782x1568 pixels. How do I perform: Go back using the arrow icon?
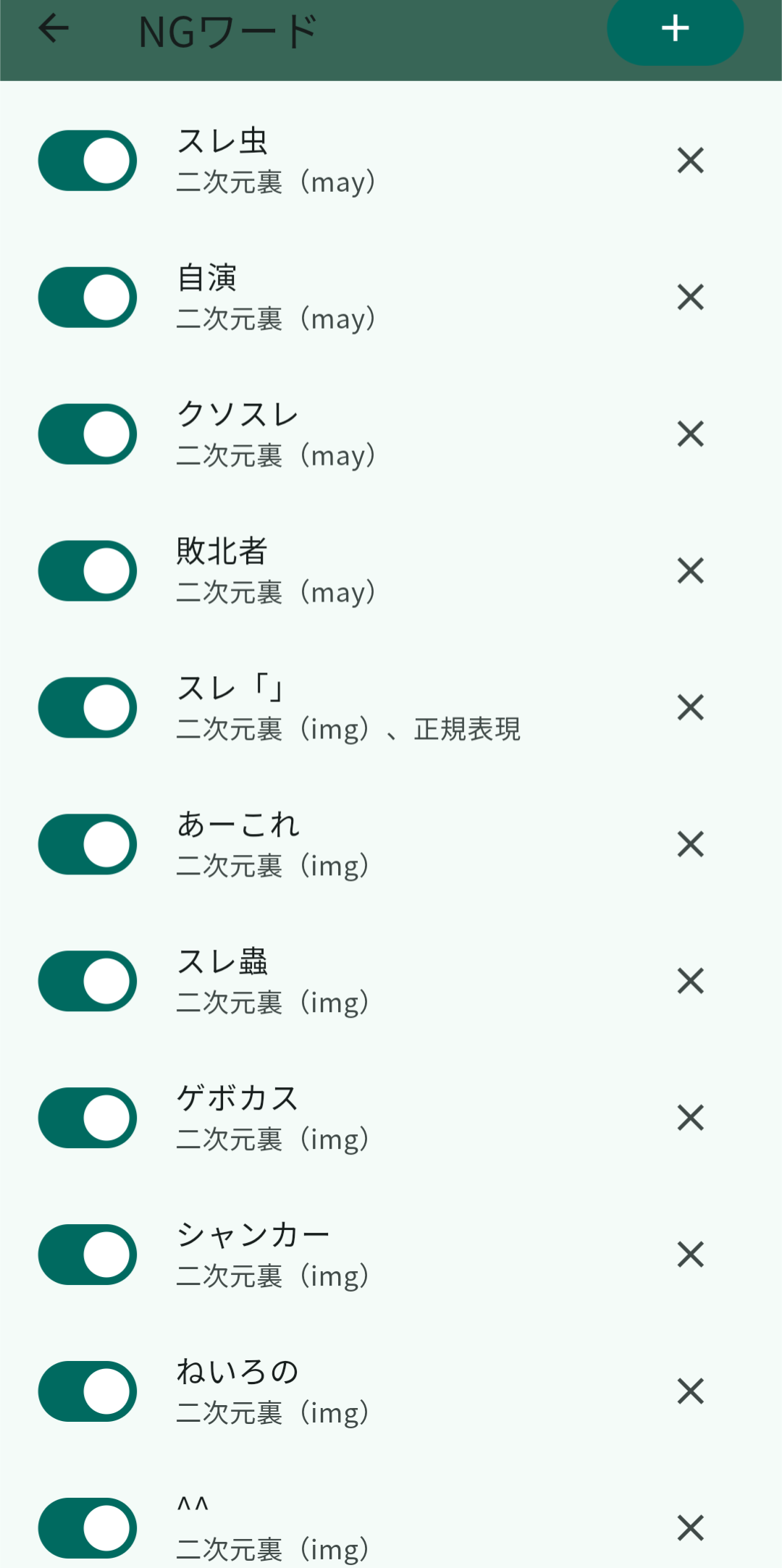point(54,29)
